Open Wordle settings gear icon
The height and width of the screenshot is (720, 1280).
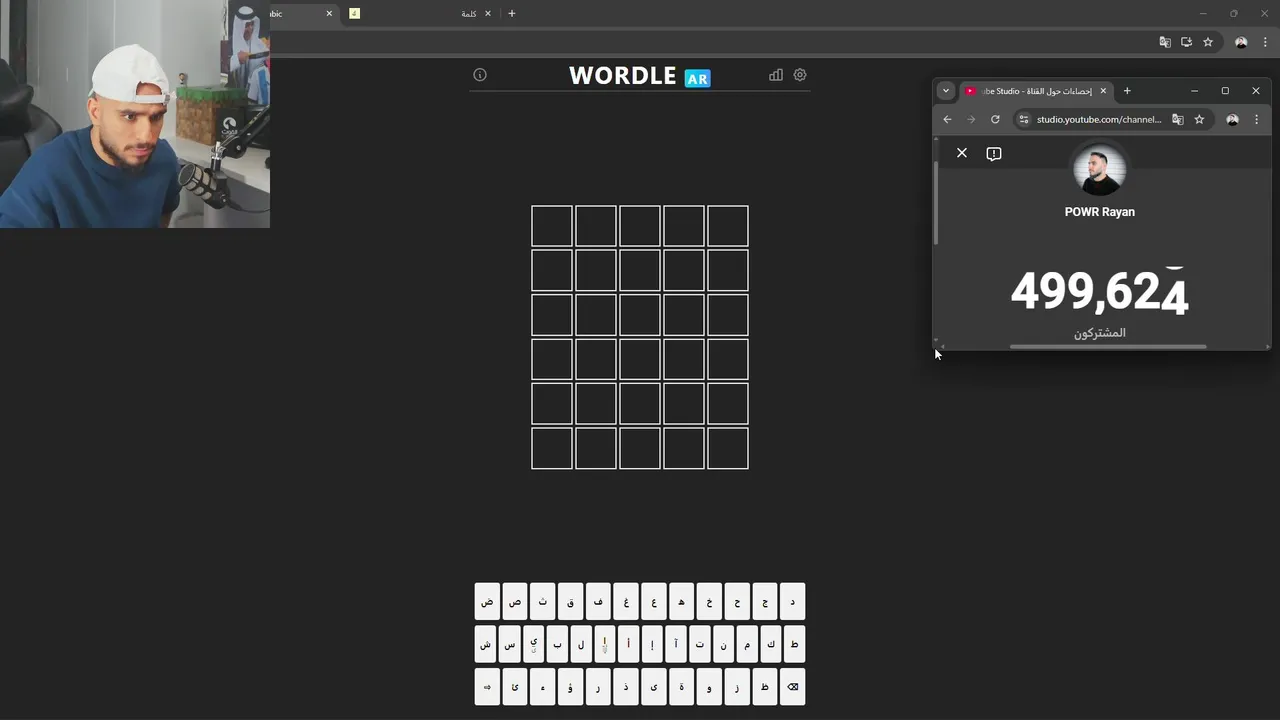coord(800,75)
